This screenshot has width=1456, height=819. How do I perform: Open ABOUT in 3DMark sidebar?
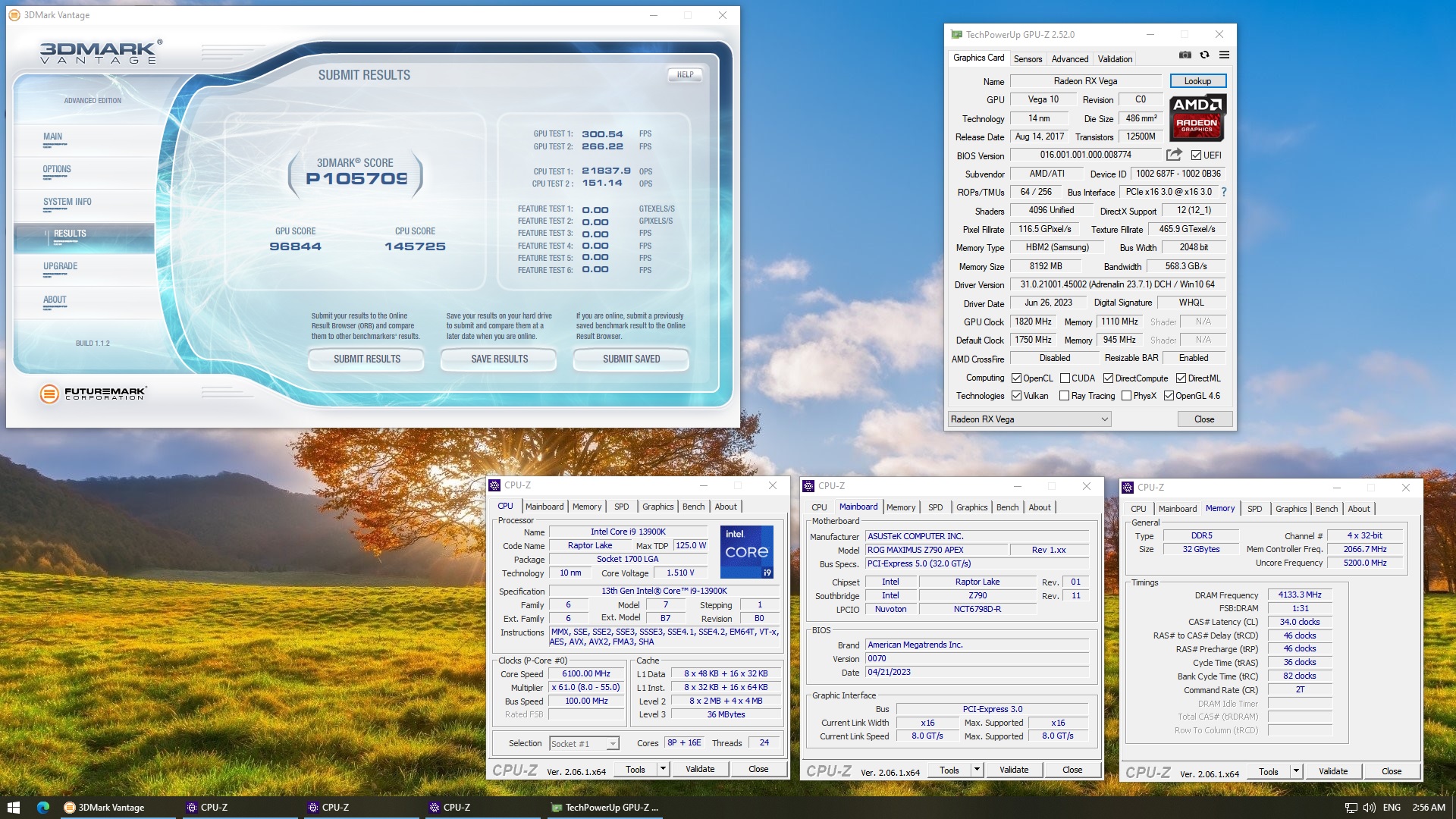(x=55, y=300)
